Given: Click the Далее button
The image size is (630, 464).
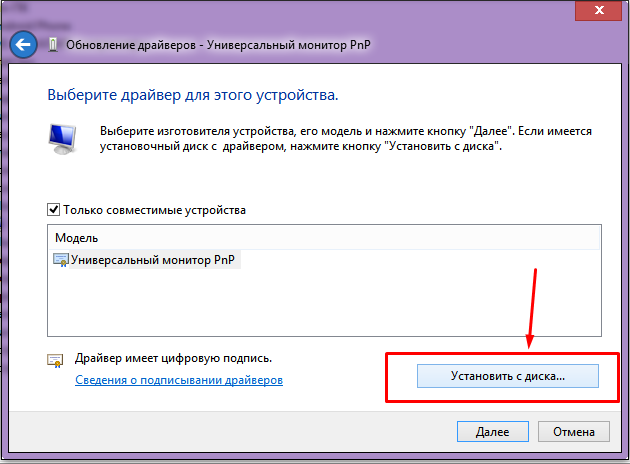Looking at the screenshot, I should pyautogui.click(x=493, y=431).
